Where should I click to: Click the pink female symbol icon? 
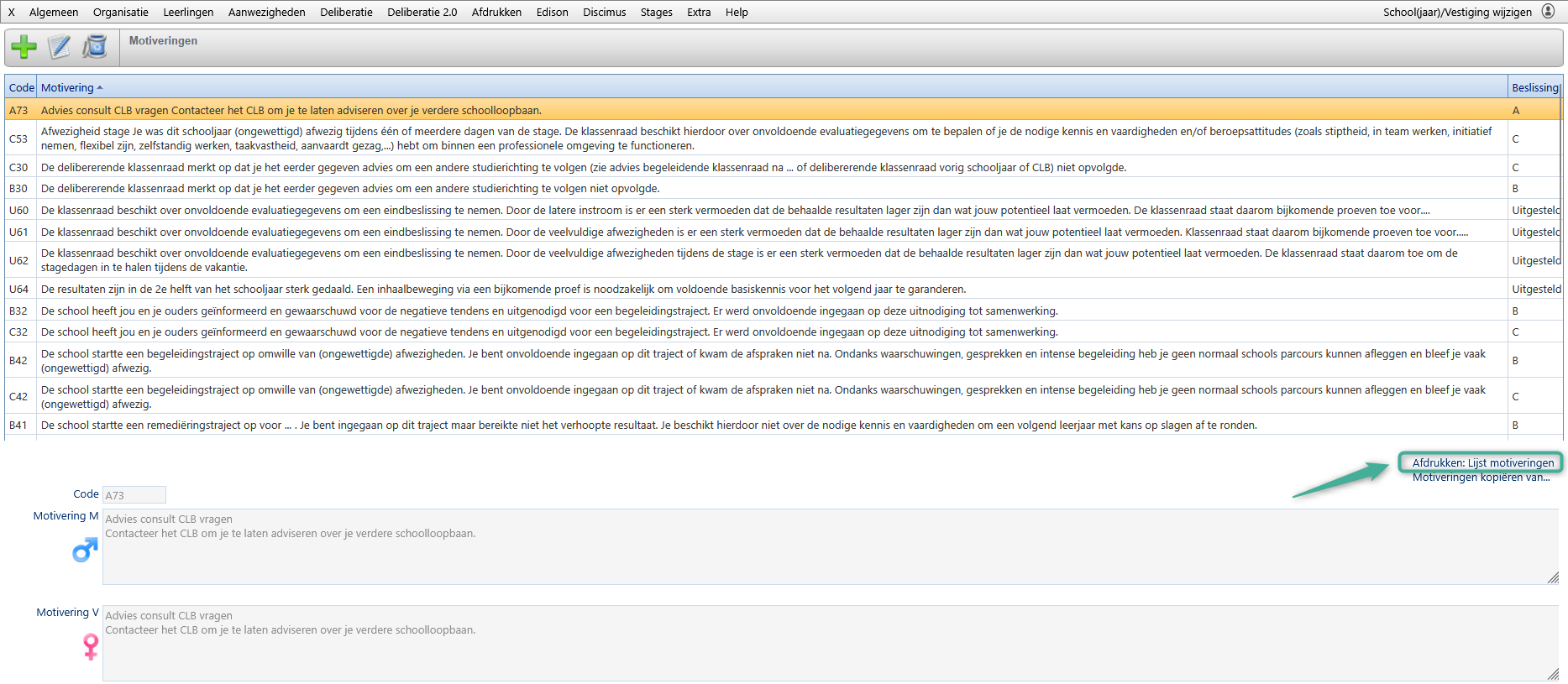click(x=91, y=646)
